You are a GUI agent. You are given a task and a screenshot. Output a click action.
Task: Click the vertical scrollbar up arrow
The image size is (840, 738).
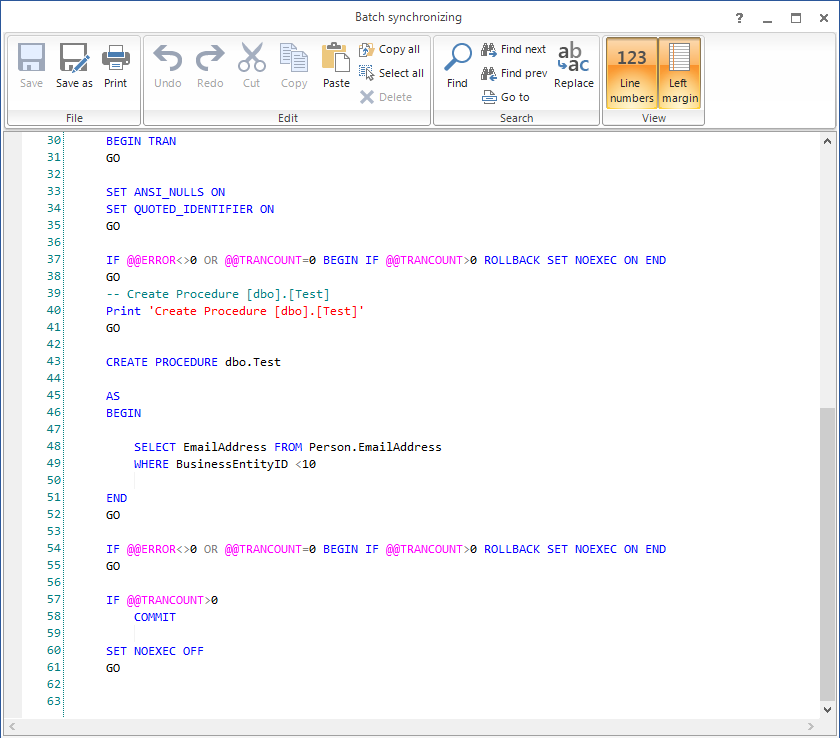827,142
